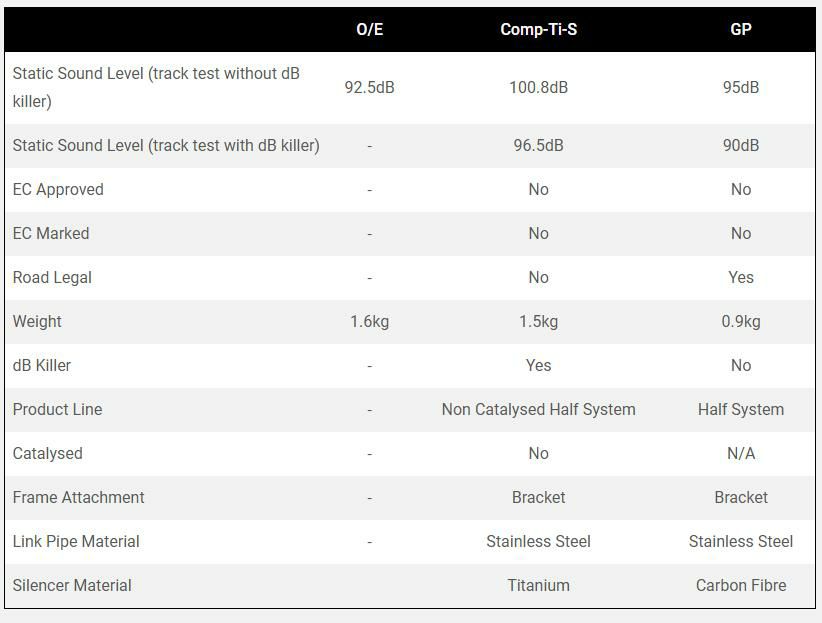Select the 0.9kg GP weight value
The image size is (822, 623).
[740, 321]
